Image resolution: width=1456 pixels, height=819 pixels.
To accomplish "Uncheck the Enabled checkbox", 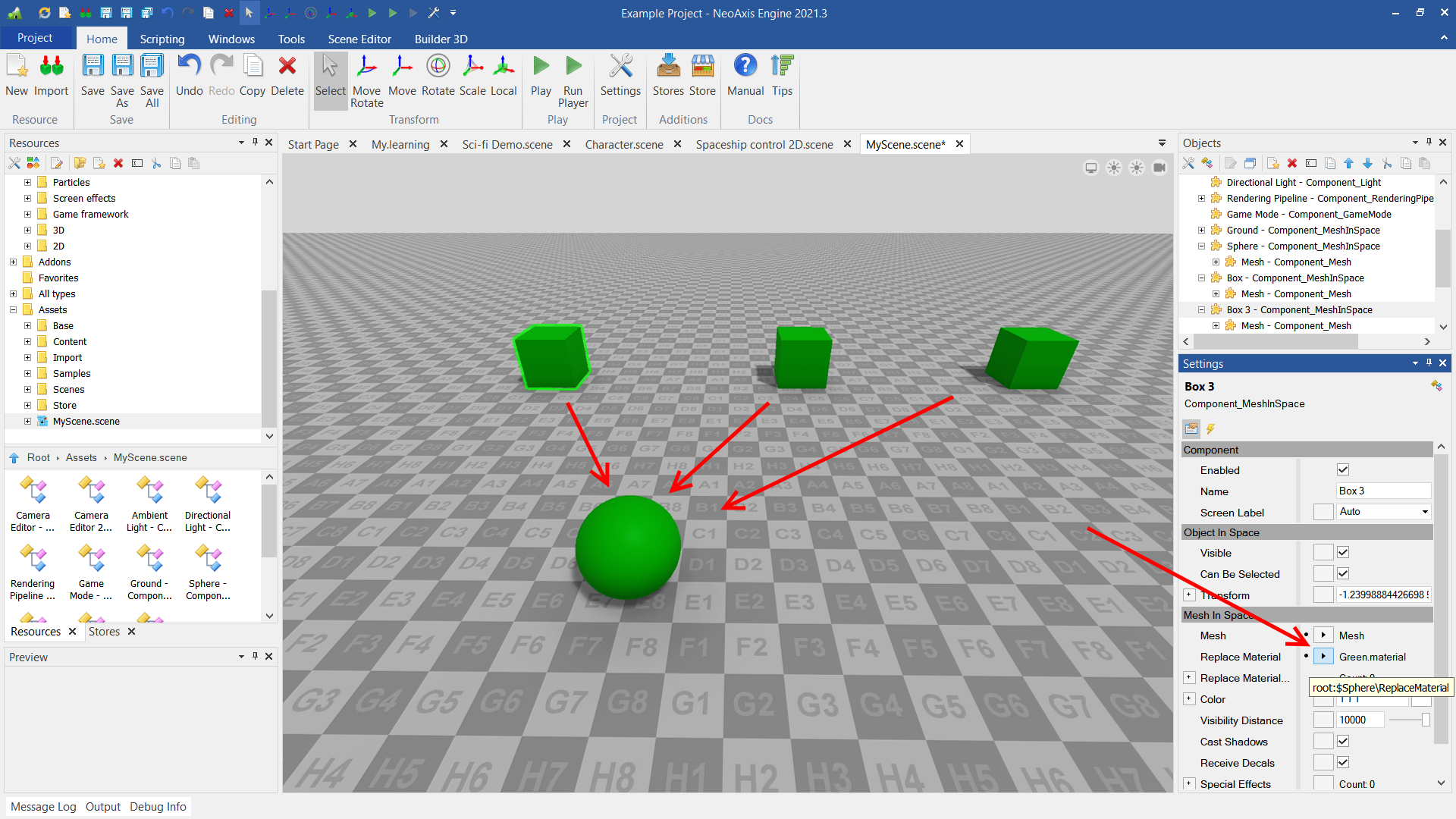I will point(1342,470).
